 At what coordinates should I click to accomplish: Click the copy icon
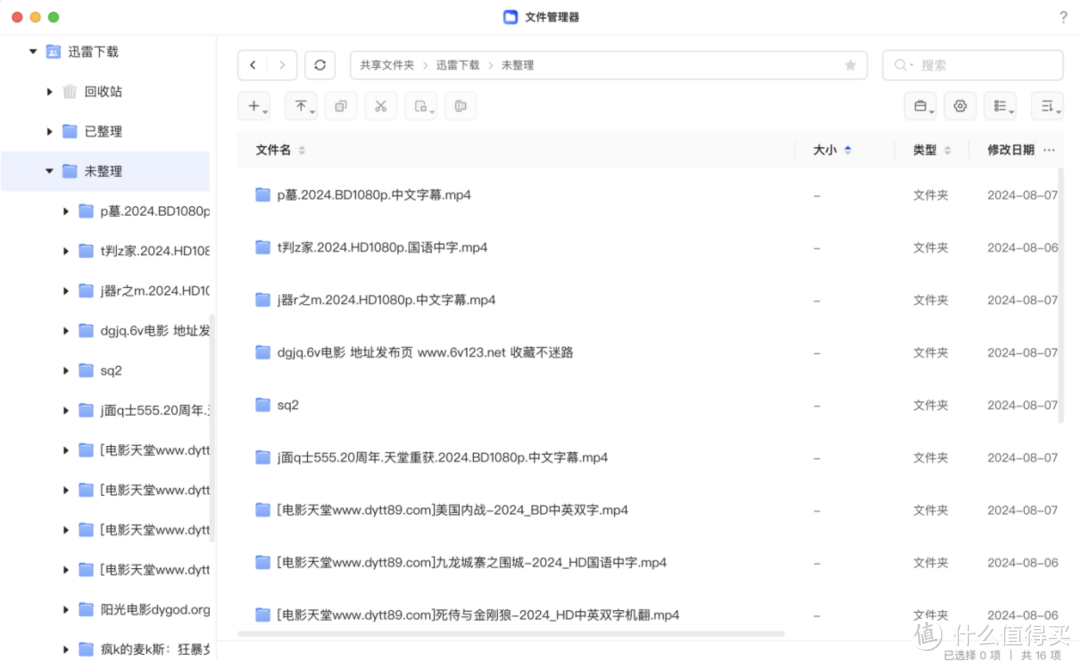(x=340, y=105)
